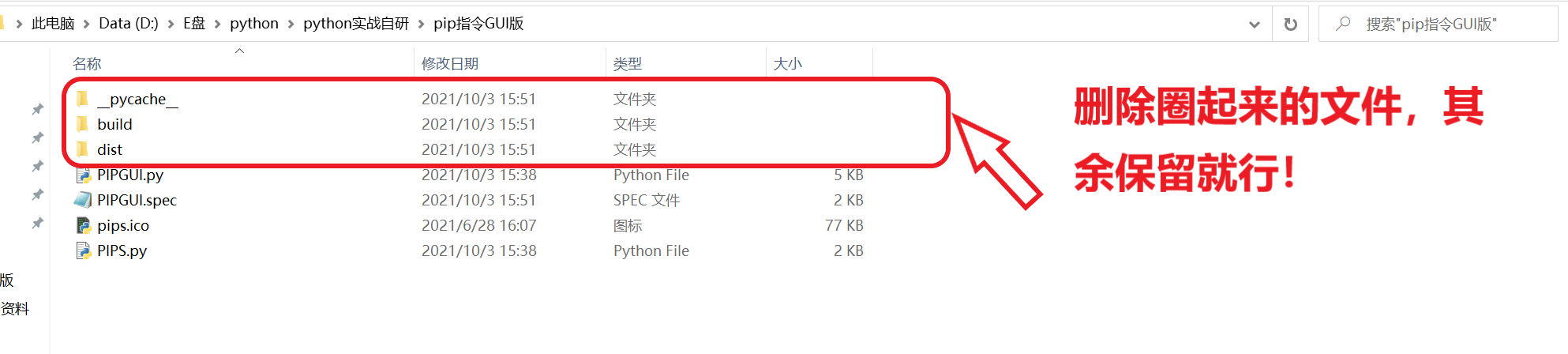Click the 文件夹 type of build
The image size is (1568, 354).
point(635,124)
